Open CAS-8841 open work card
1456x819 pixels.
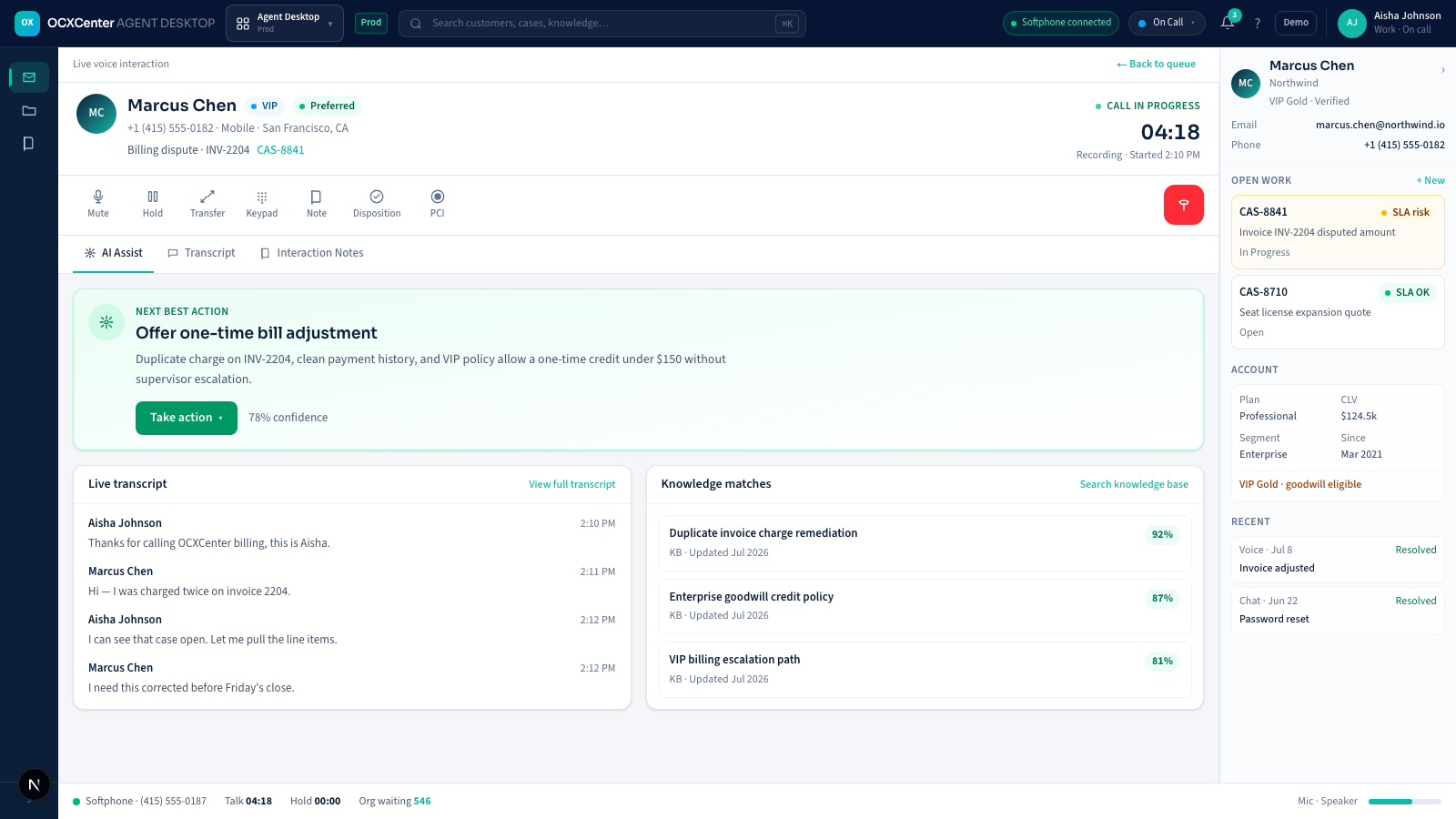click(1338, 232)
